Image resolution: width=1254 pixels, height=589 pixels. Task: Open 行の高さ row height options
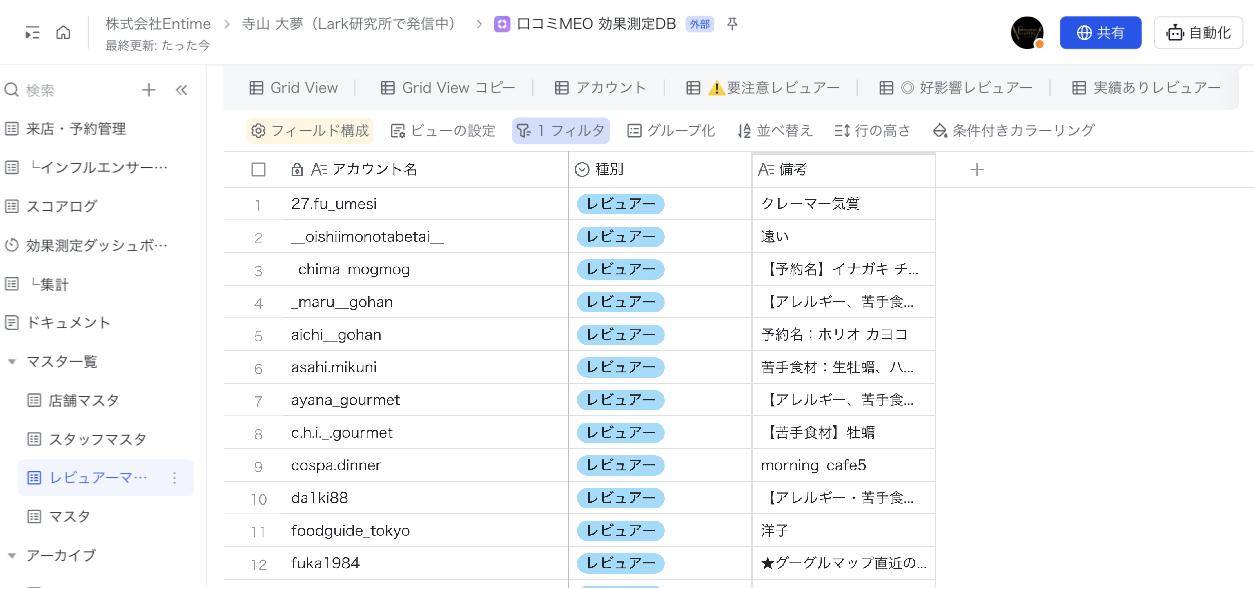point(872,131)
